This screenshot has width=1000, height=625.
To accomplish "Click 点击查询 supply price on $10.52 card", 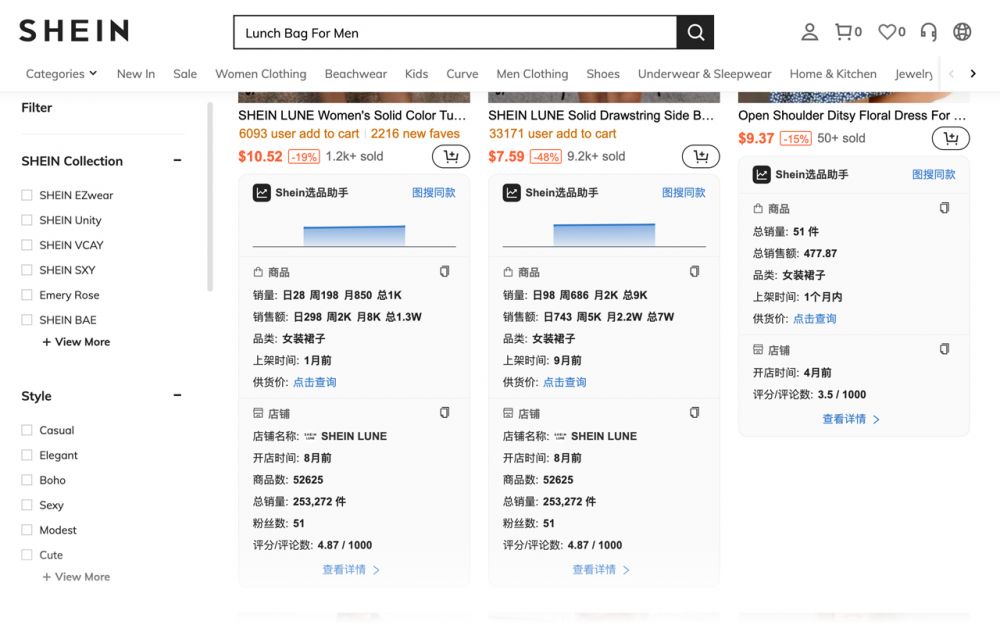I will [x=314, y=382].
